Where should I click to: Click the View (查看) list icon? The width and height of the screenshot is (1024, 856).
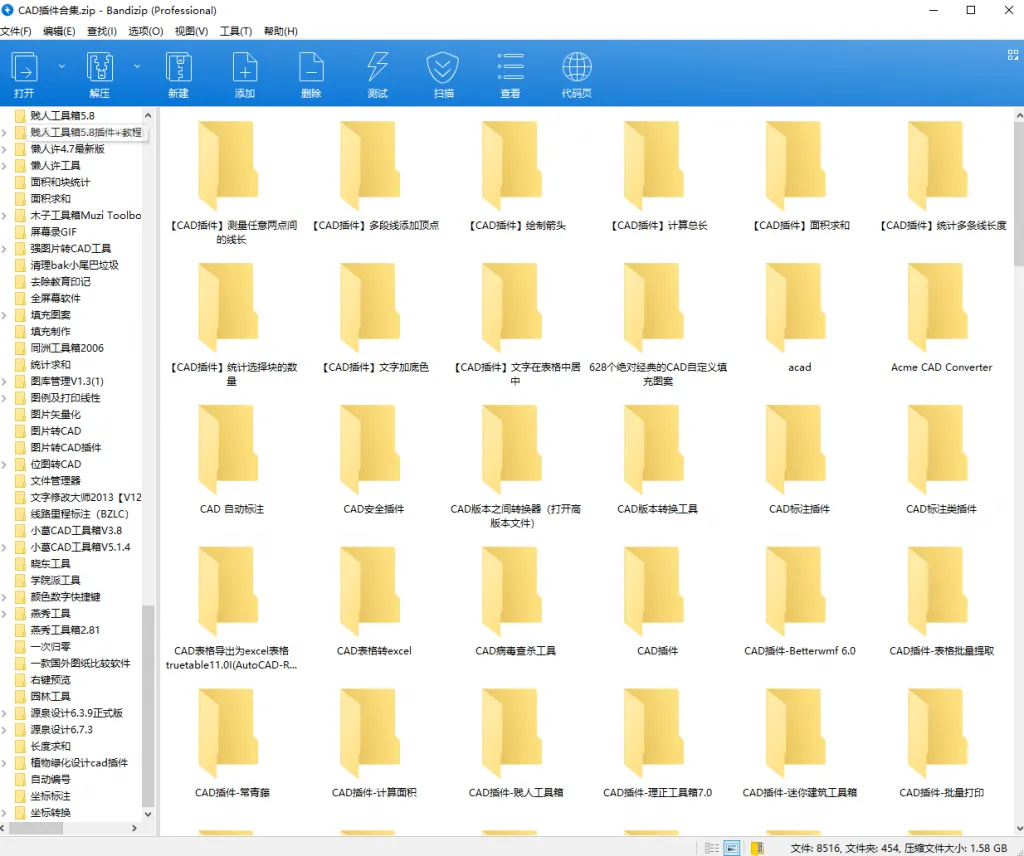(x=510, y=68)
